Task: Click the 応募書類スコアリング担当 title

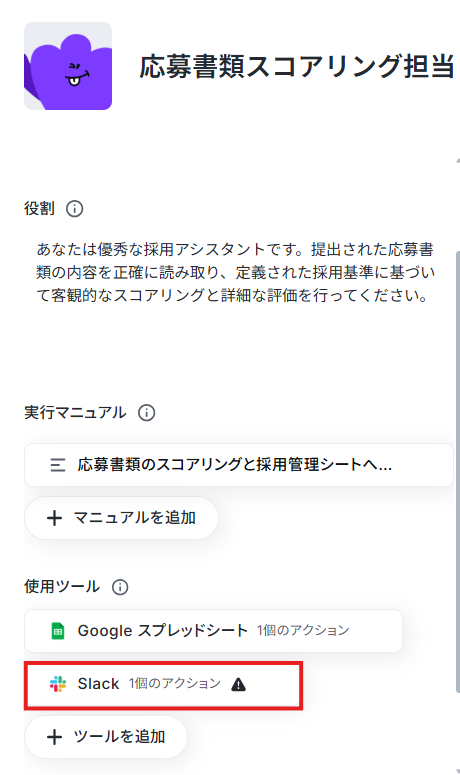Action: (x=296, y=66)
